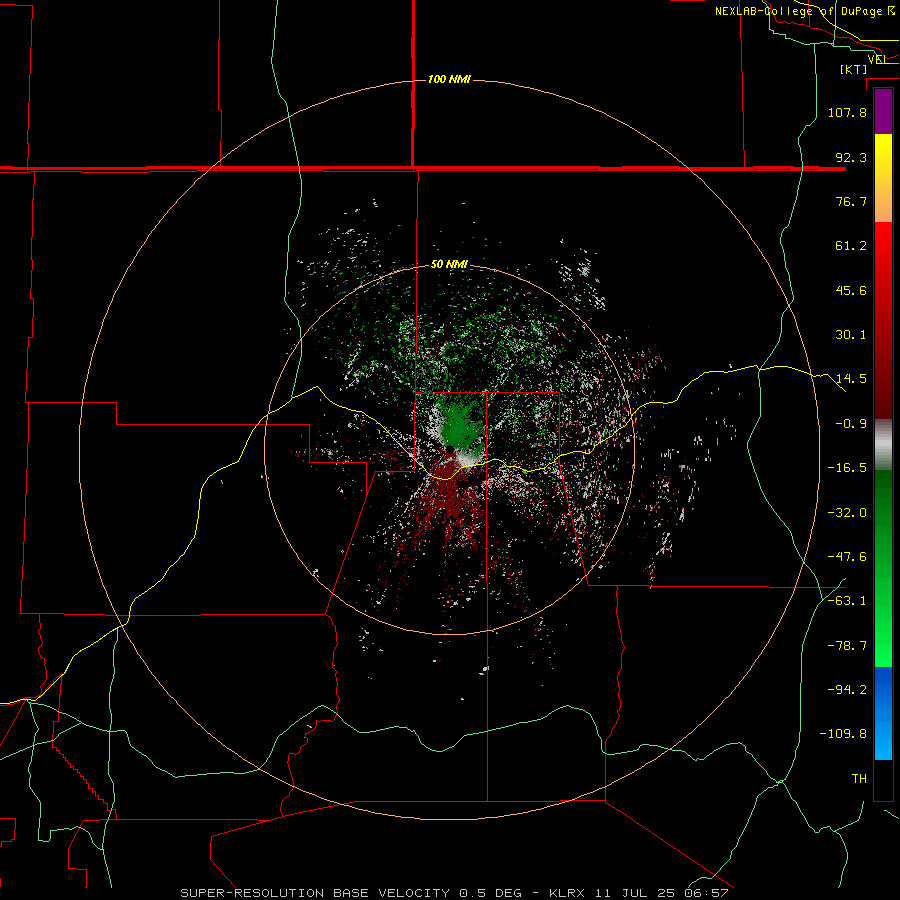Click the green segment of the color bar

tap(883, 568)
